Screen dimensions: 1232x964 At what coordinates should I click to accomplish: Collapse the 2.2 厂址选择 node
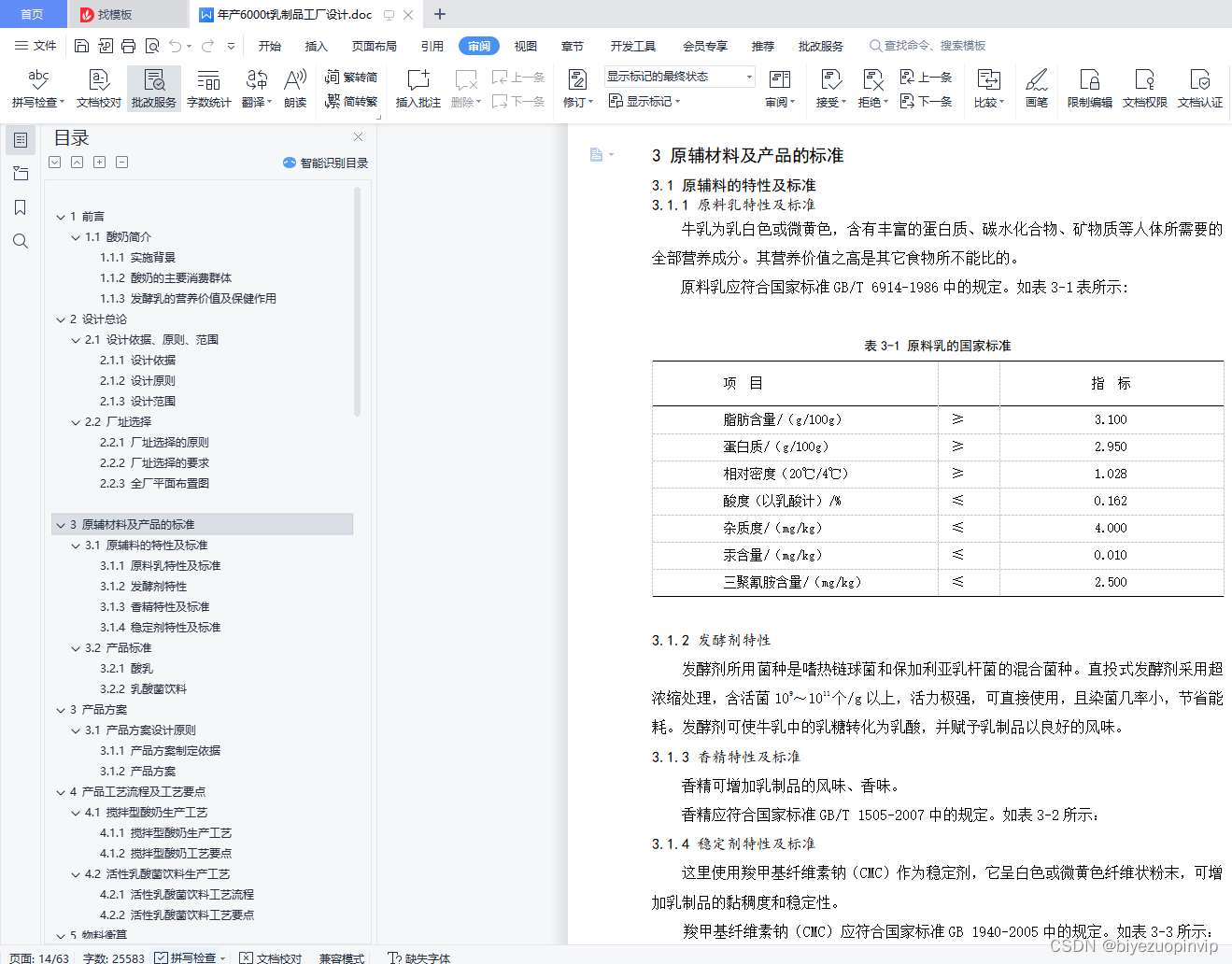click(76, 422)
